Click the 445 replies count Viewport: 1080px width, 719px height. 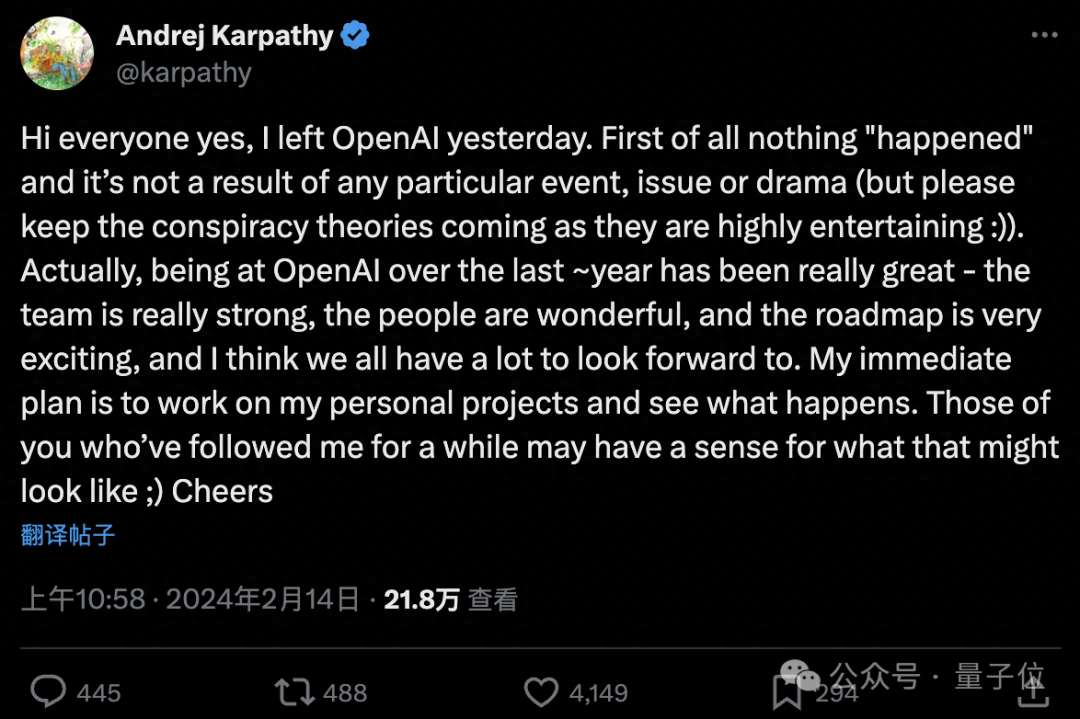point(98,692)
